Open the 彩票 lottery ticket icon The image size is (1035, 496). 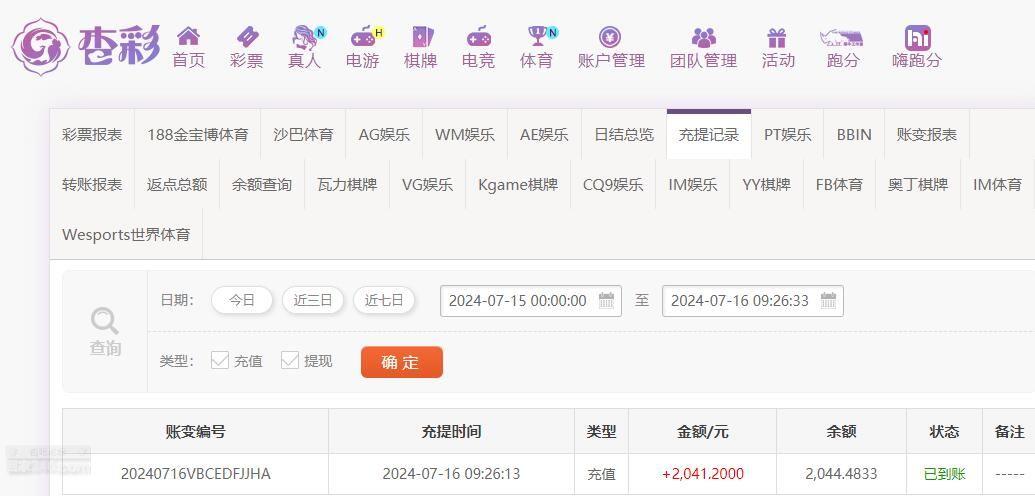pyautogui.click(x=247, y=36)
